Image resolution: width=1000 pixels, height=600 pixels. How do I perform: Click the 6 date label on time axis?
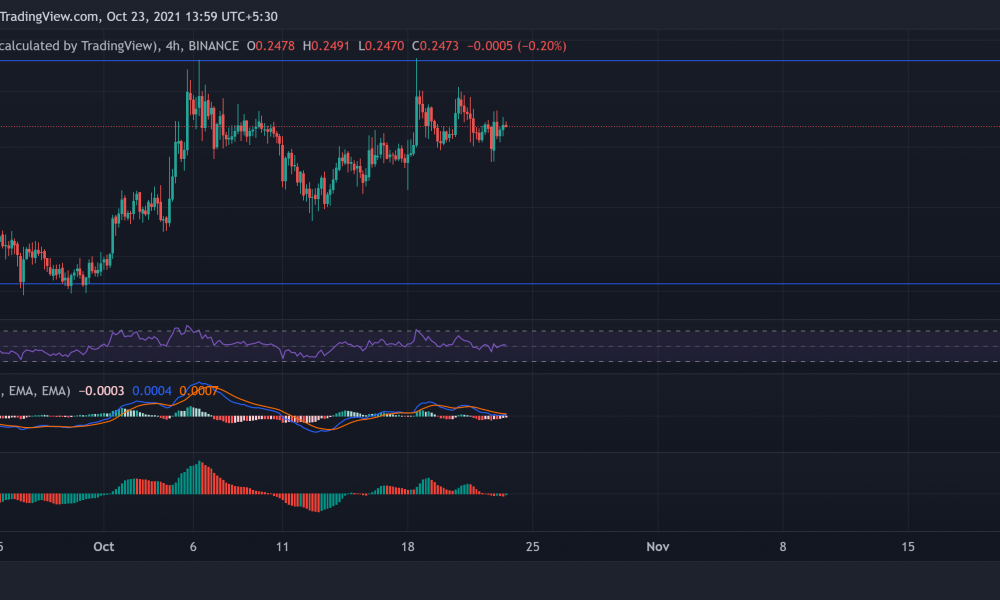[193, 546]
